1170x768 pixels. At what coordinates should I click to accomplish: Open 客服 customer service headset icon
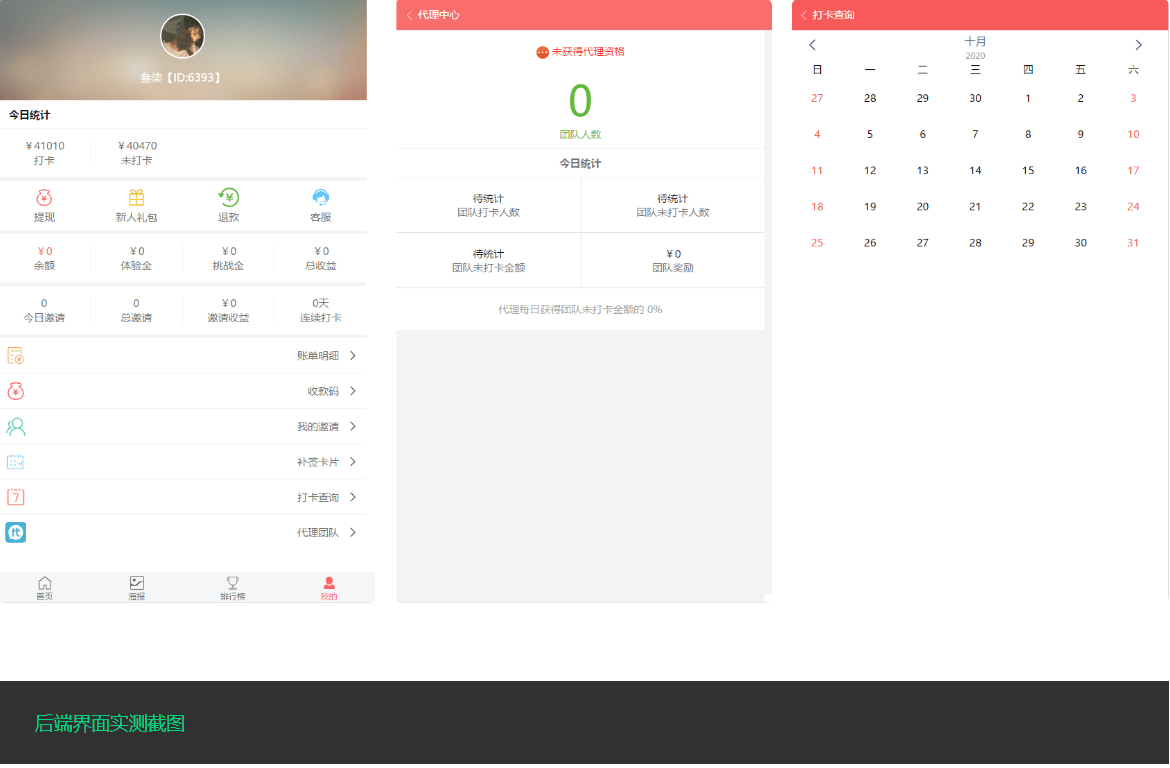(x=321, y=198)
